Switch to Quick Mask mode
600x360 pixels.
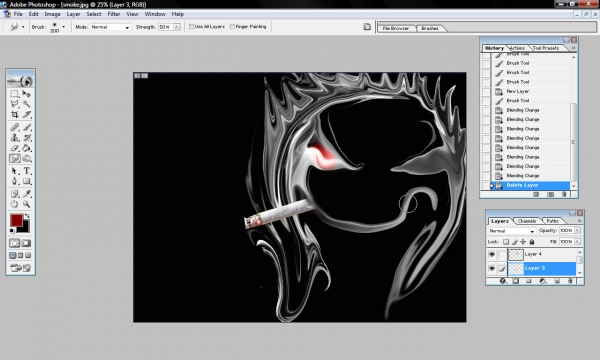[26, 243]
